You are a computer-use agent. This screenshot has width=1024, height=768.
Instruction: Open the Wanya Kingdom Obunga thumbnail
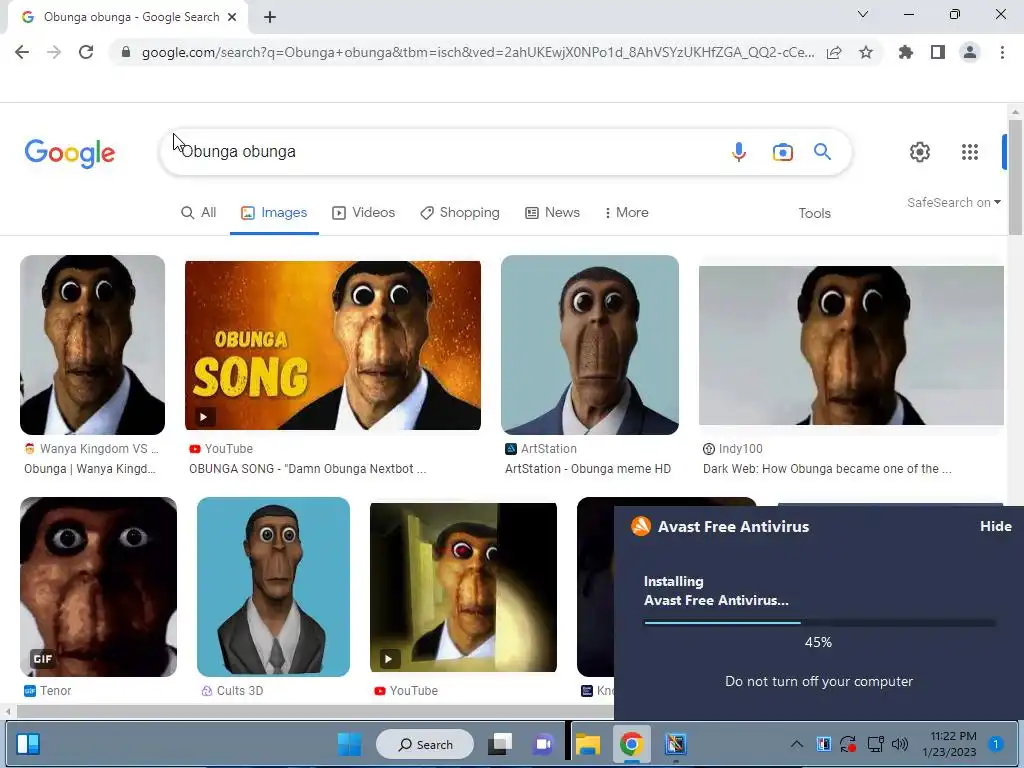click(x=92, y=345)
